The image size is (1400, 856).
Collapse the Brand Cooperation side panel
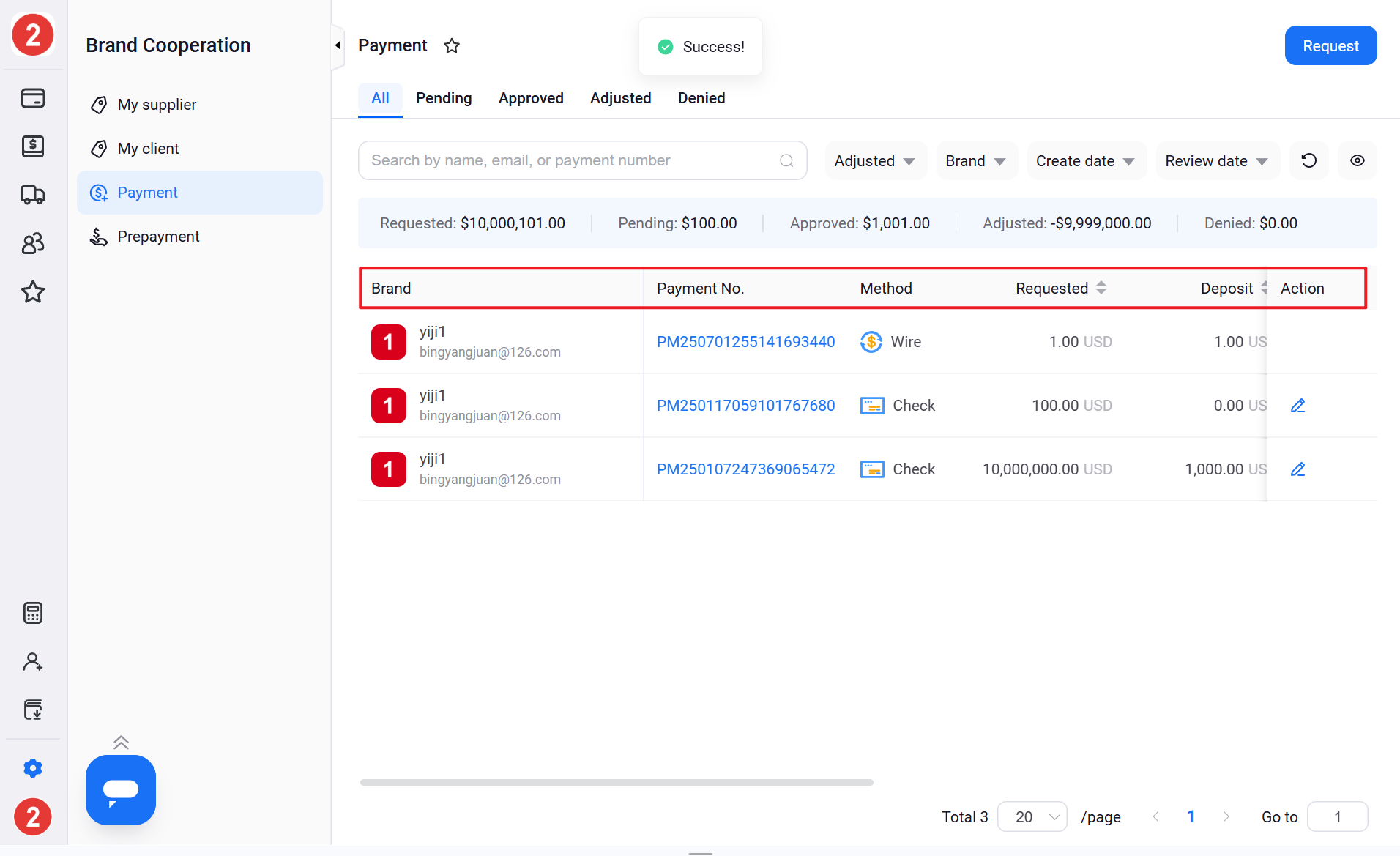coord(338,45)
